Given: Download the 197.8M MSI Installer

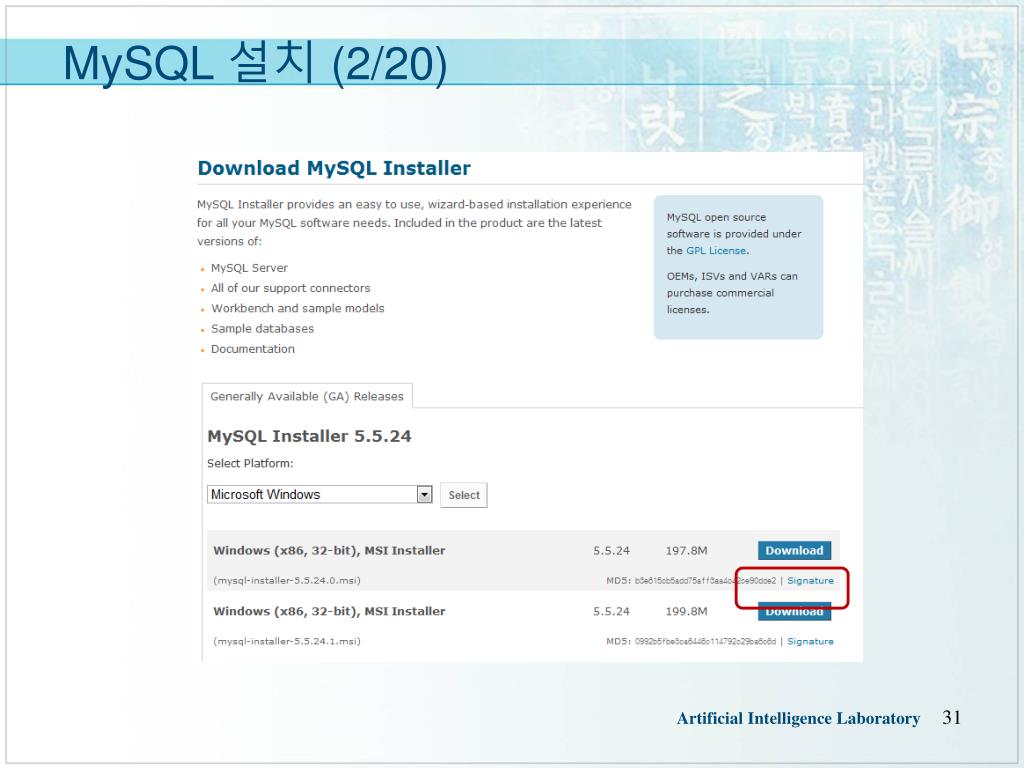Looking at the screenshot, I should (x=794, y=551).
